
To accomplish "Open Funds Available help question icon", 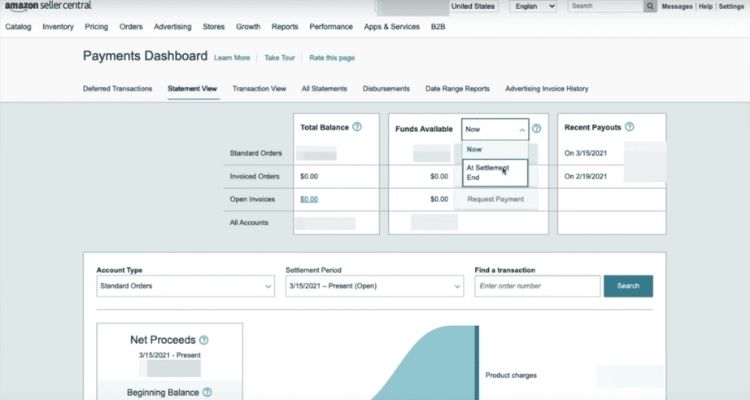I will point(537,128).
